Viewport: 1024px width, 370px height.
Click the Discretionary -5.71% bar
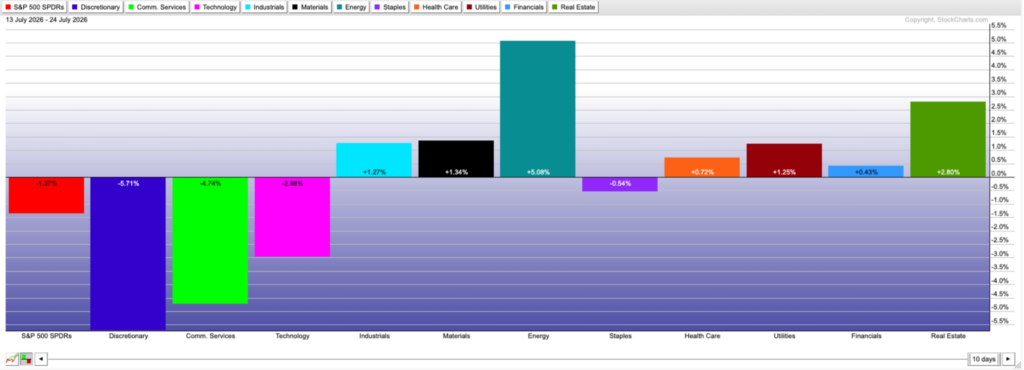(128, 253)
